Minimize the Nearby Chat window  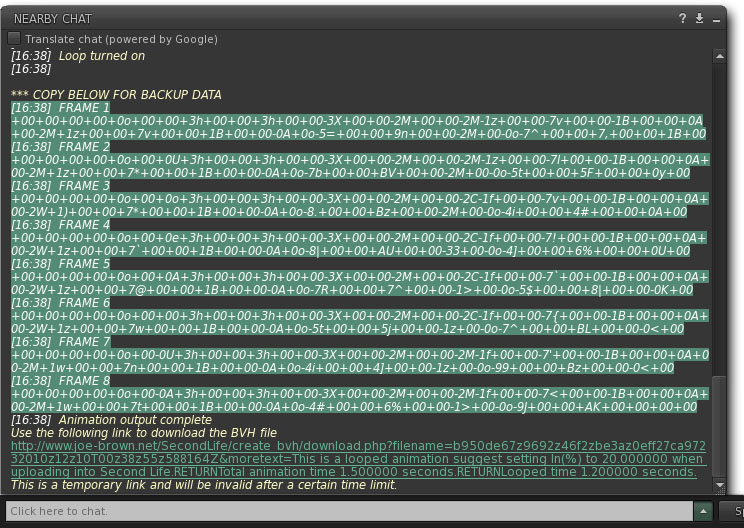(718, 18)
